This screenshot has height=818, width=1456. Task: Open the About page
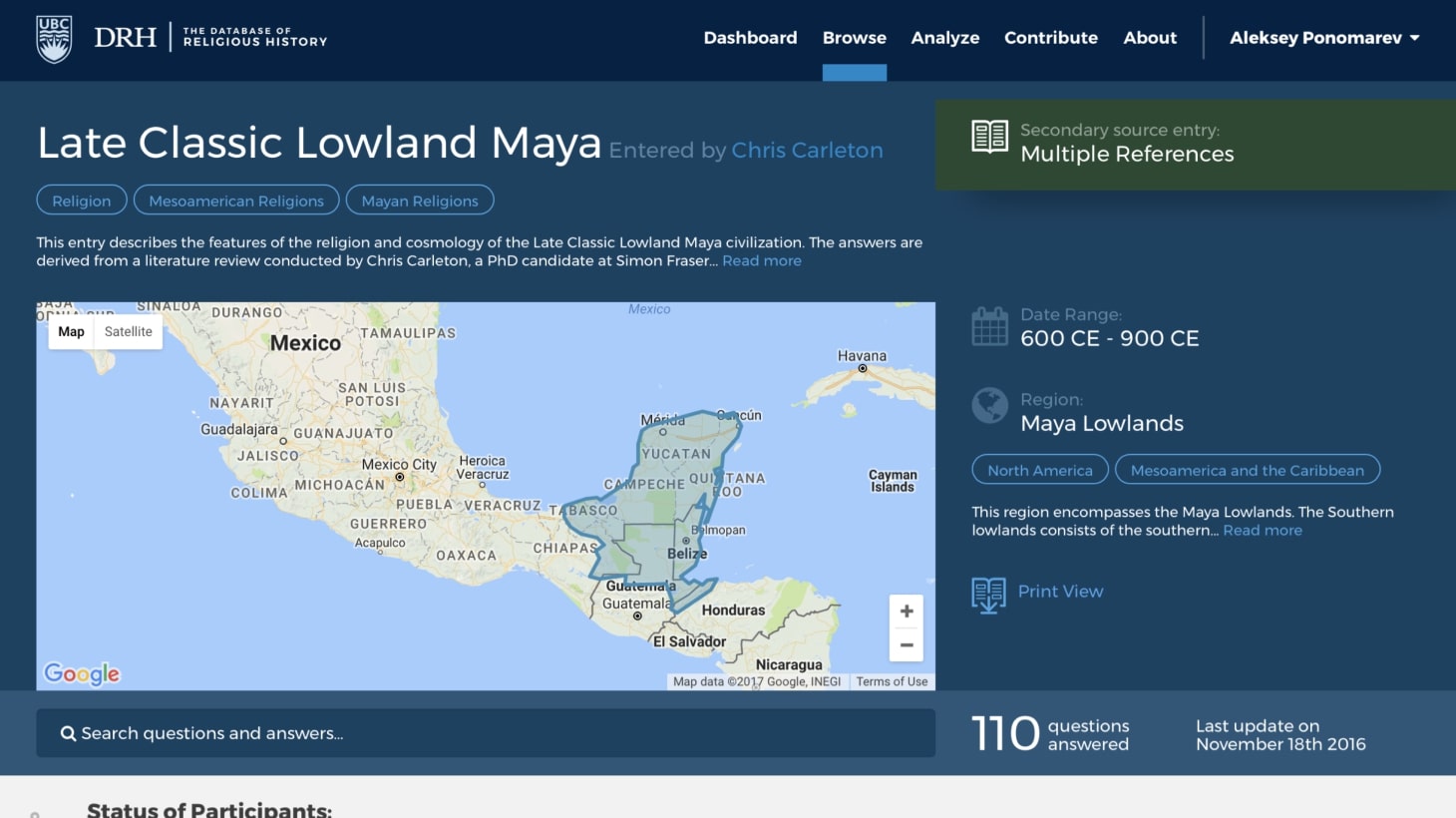pyautogui.click(x=1150, y=38)
